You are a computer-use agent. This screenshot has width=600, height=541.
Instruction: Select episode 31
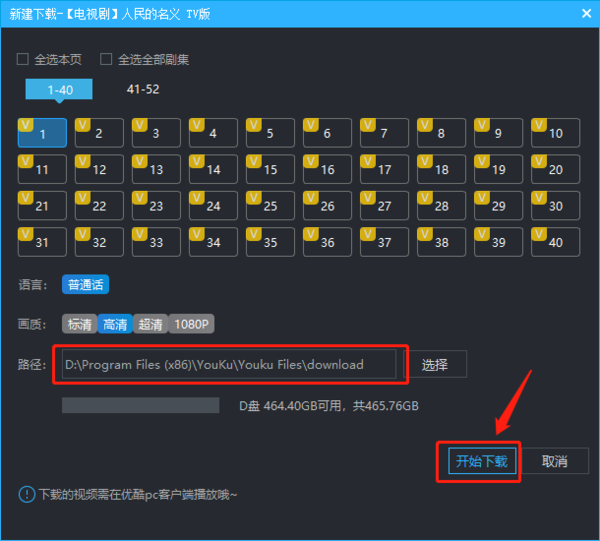[42, 242]
